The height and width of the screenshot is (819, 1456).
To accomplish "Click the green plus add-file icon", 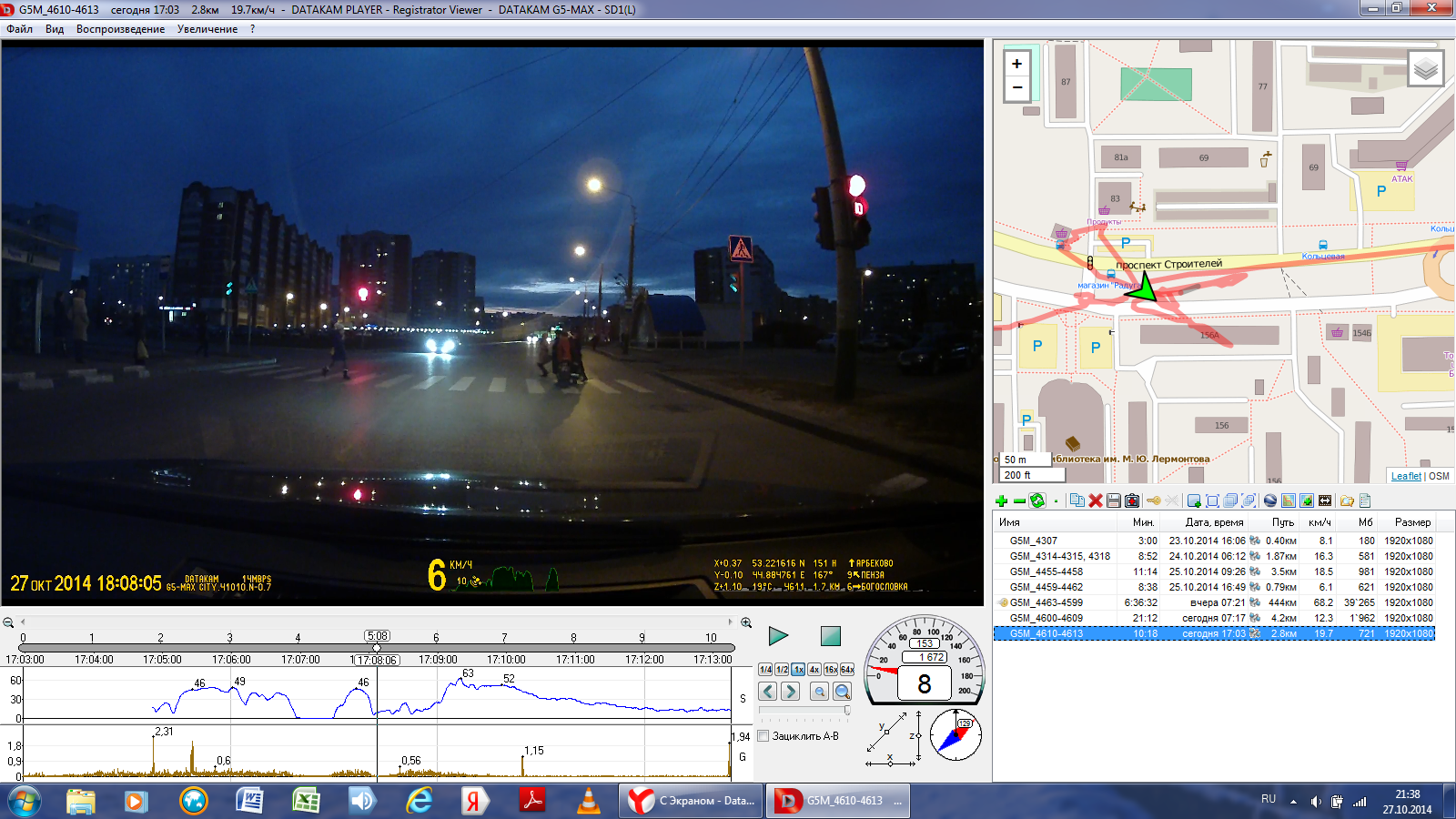I will point(1002,500).
